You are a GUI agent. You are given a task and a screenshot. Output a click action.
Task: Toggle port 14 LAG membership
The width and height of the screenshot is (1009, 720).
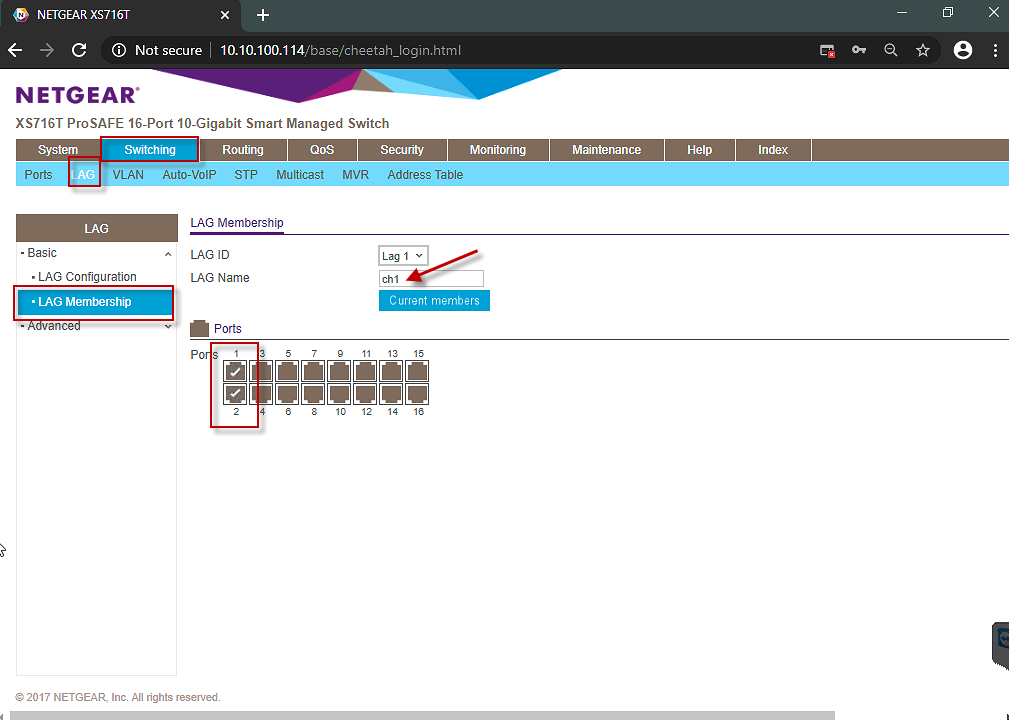(391, 394)
